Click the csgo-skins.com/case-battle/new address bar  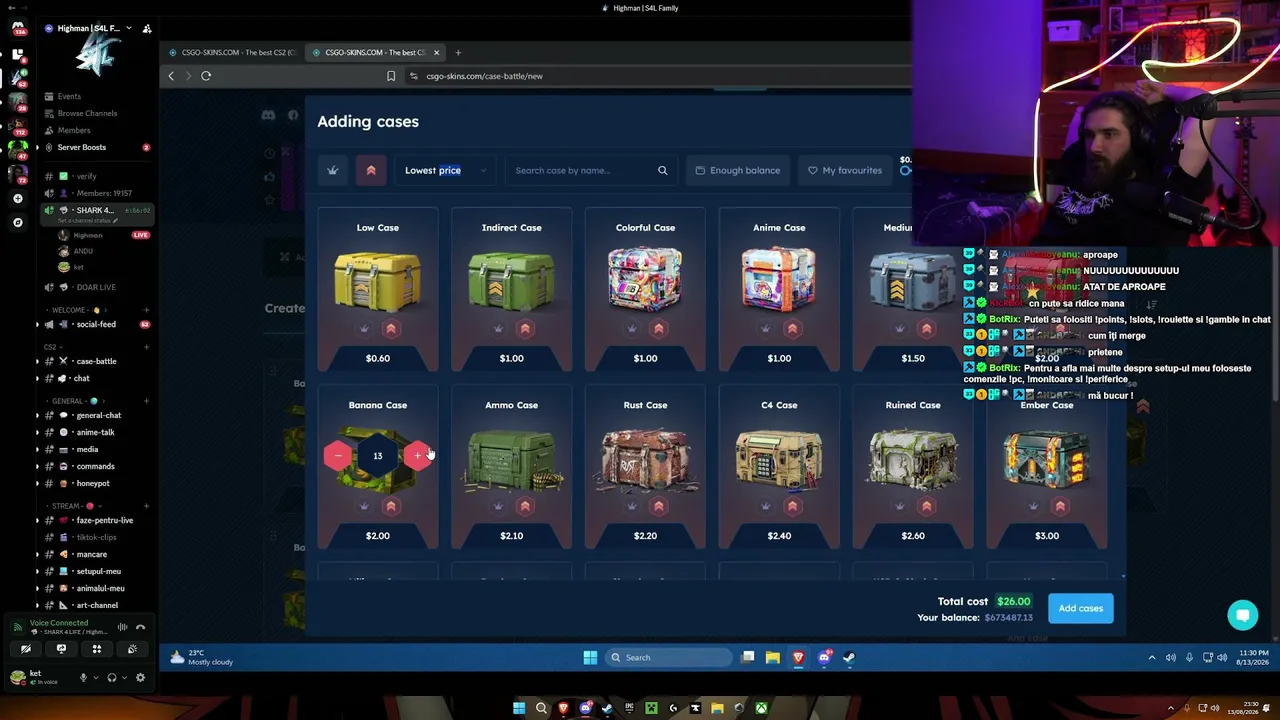[x=660, y=76]
